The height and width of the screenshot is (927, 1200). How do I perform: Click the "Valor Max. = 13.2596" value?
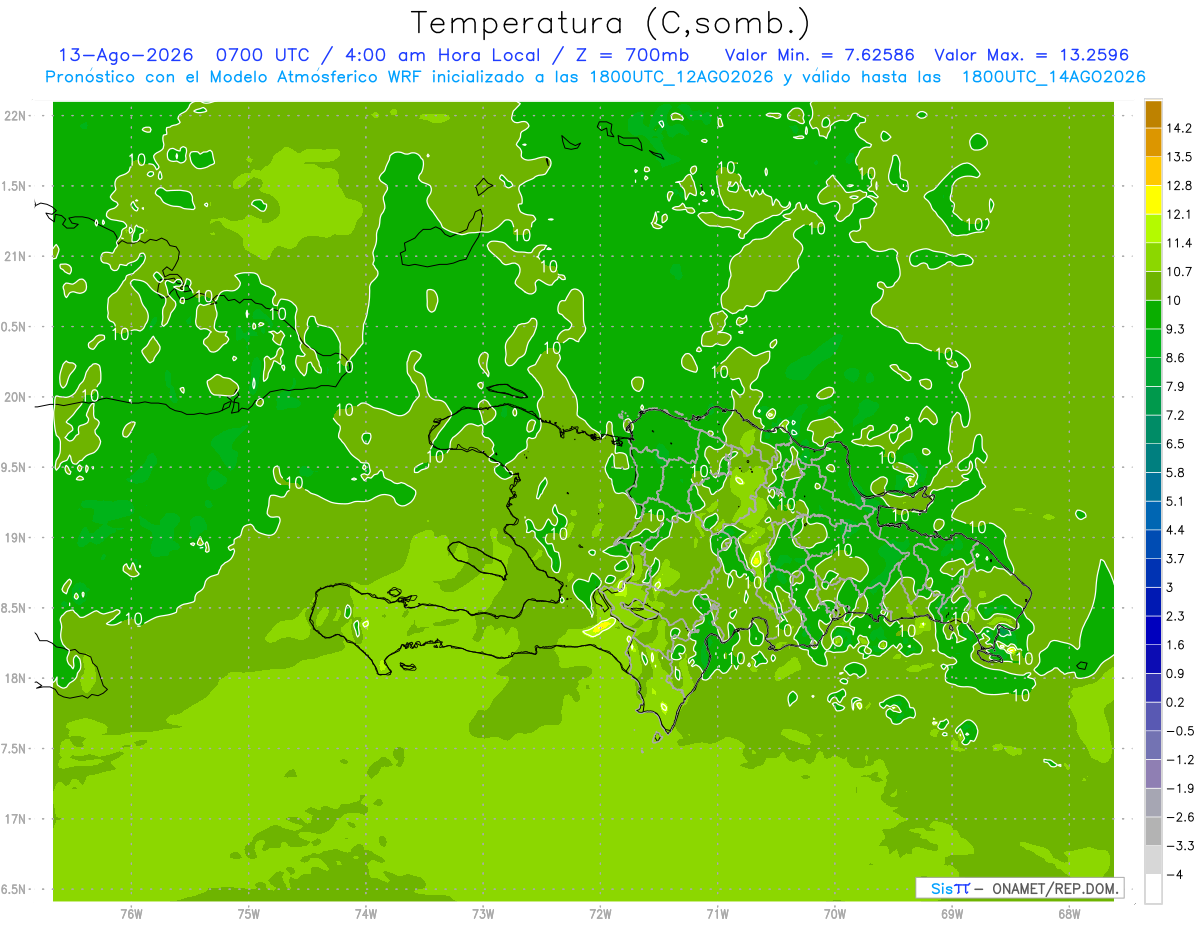(1032, 55)
